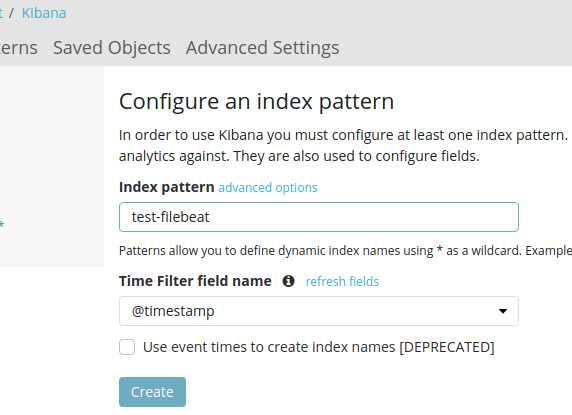Enable Use event times to create index names checkbox
The height and width of the screenshot is (415, 572).
[127, 347]
